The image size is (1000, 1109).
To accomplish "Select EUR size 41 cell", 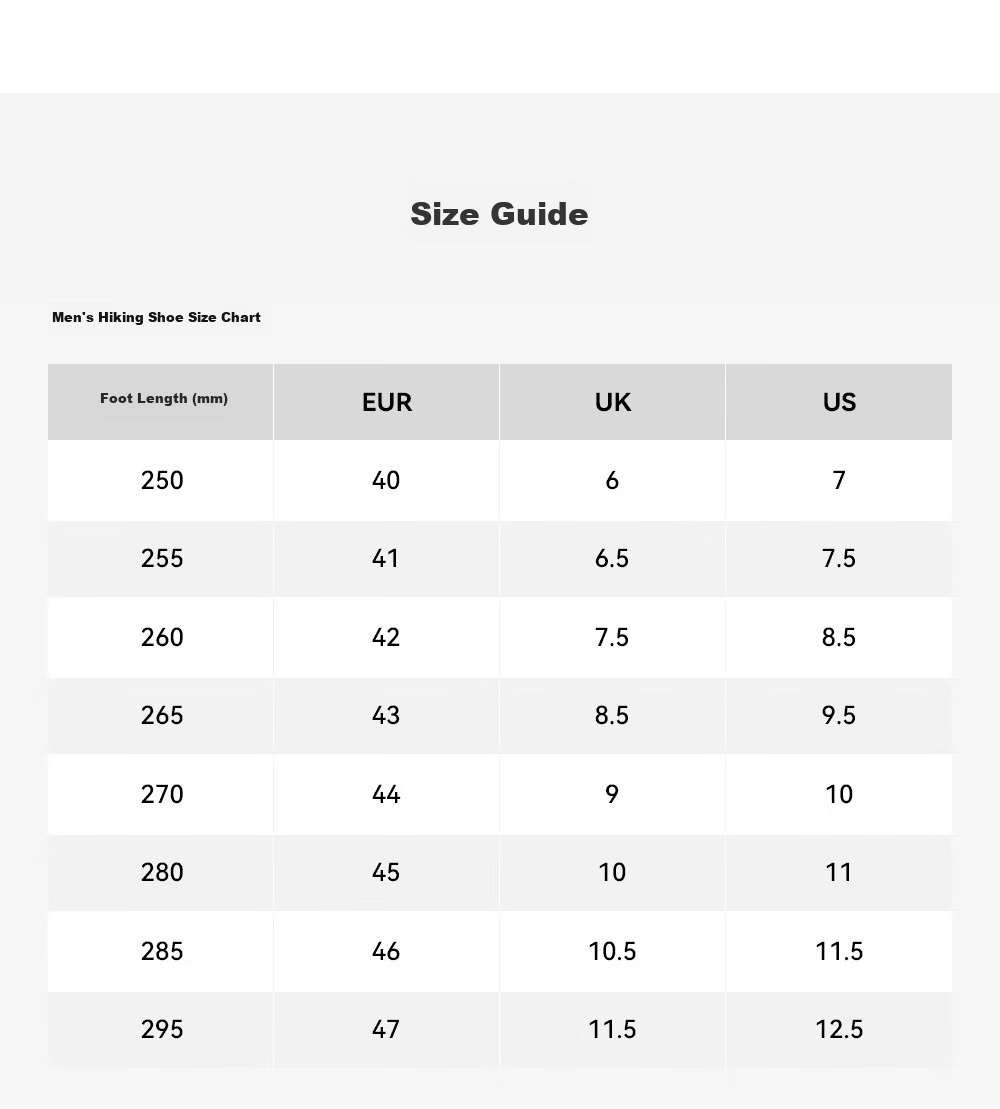I will coord(386,559).
